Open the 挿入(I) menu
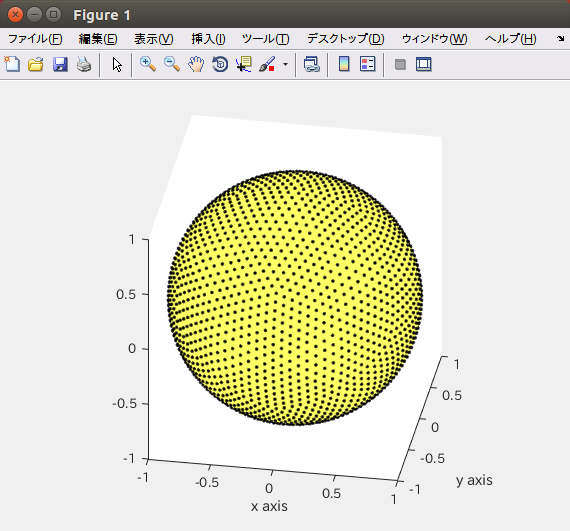The width and height of the screenshot is (570, 531). [208, 39]
